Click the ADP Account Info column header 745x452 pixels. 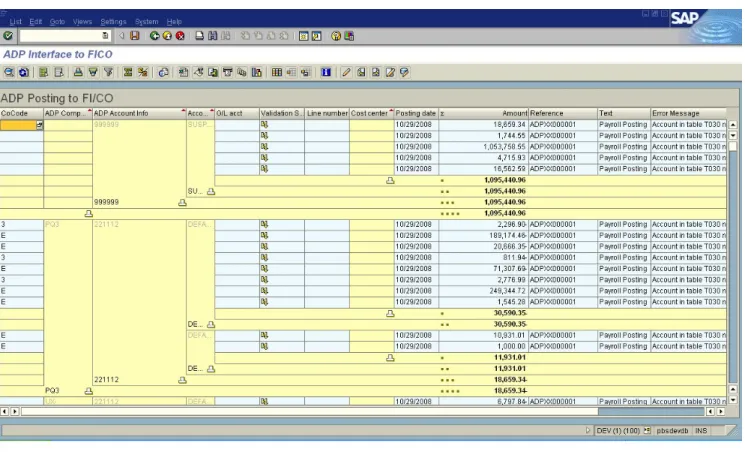(x=139, y=113)
